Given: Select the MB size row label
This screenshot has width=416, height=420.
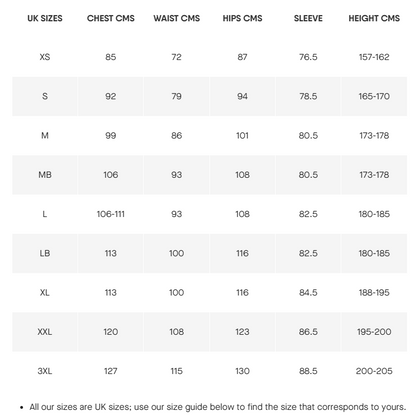Looking at the screenshot, I should 45,175.
